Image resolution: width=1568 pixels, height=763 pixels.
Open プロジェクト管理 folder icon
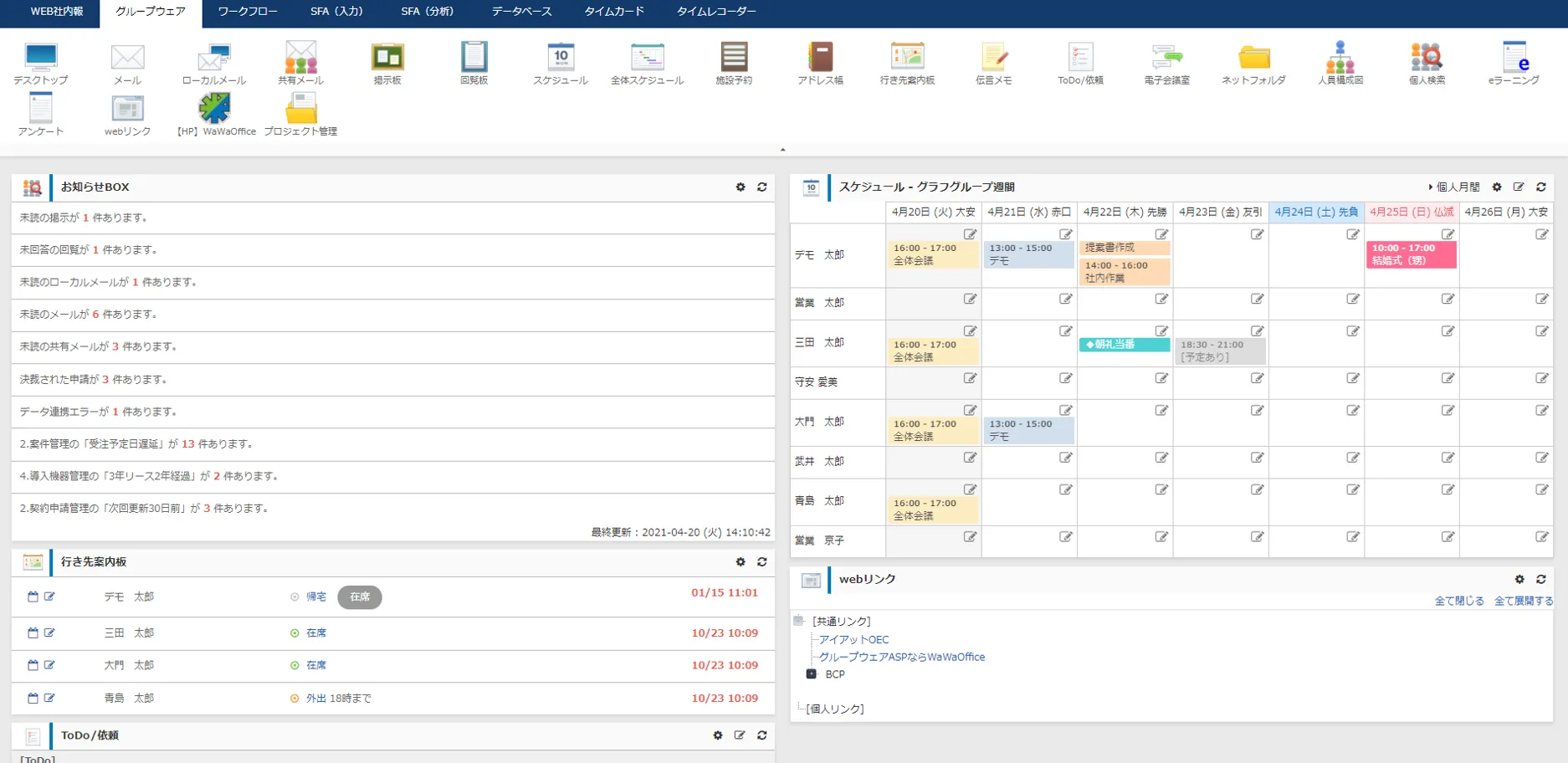(x=300, y=115)
